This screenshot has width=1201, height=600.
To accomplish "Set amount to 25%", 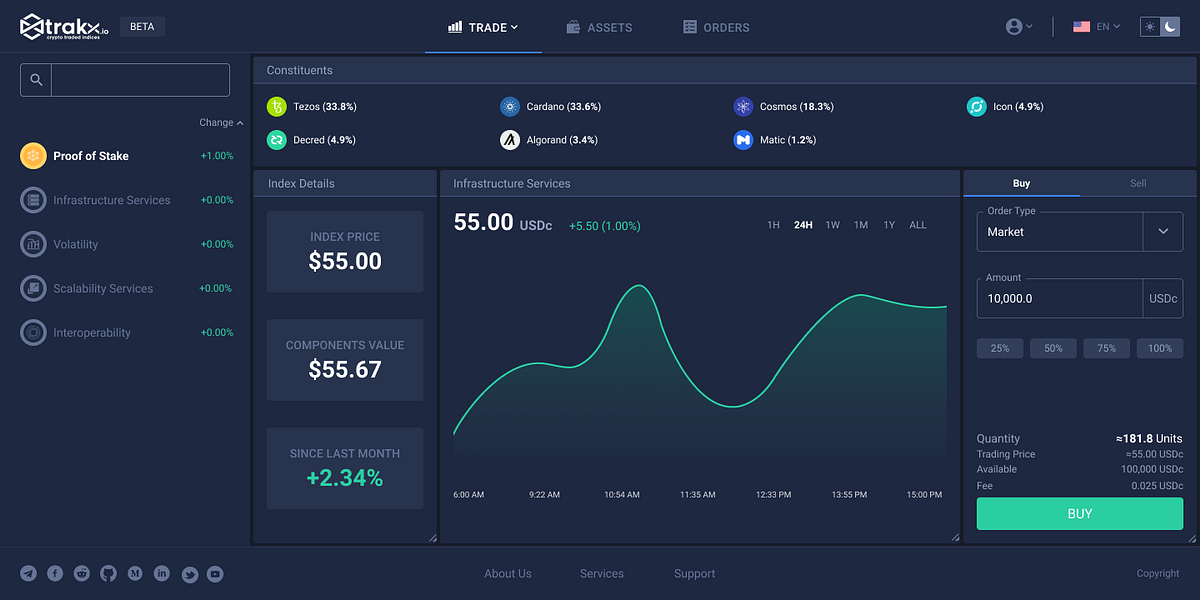I will click(1000, 348).
